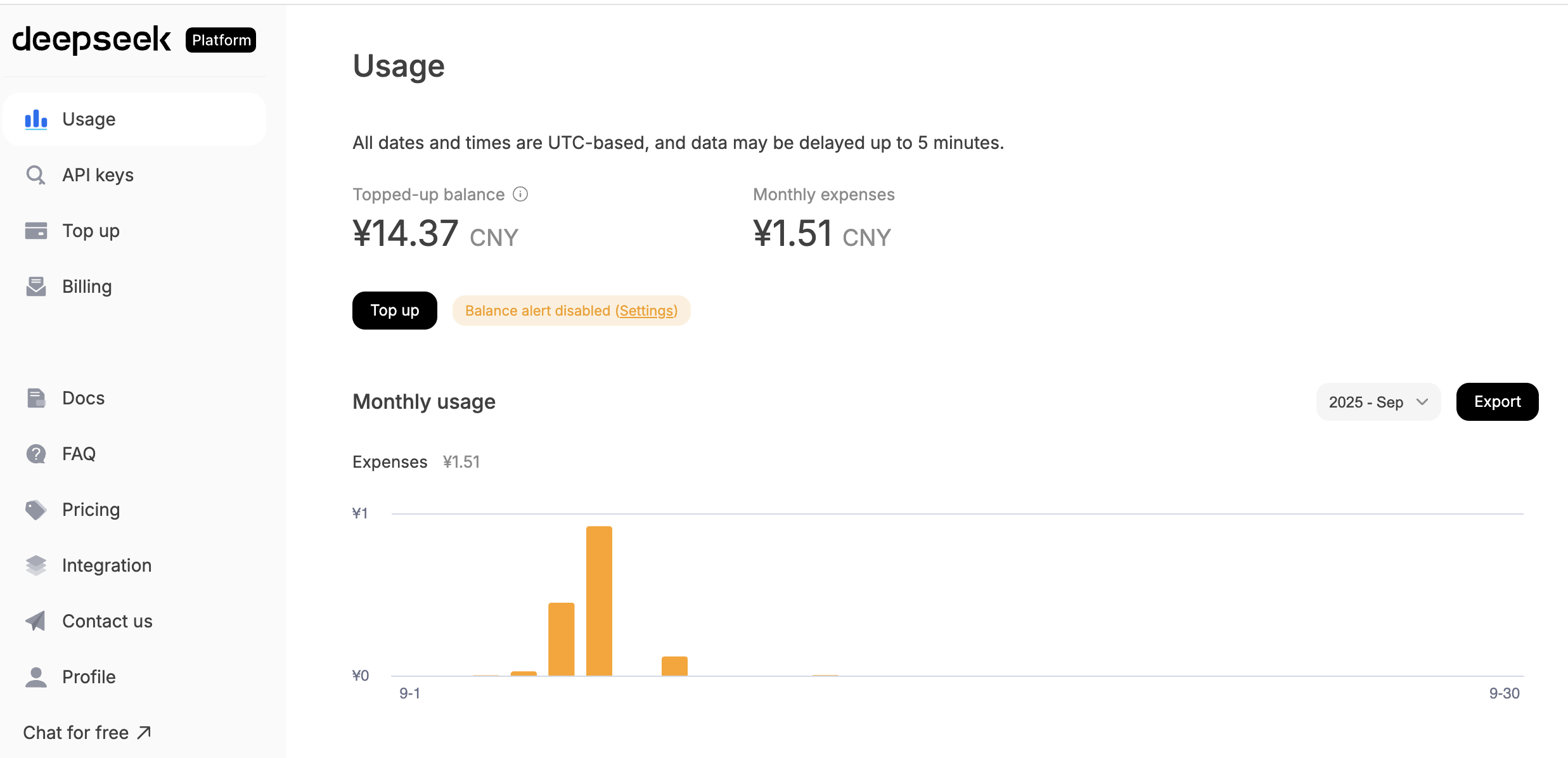Screen dimensions: 1568x758
Task: Click the API keys magnifier icon
Action: coord(36,175)
